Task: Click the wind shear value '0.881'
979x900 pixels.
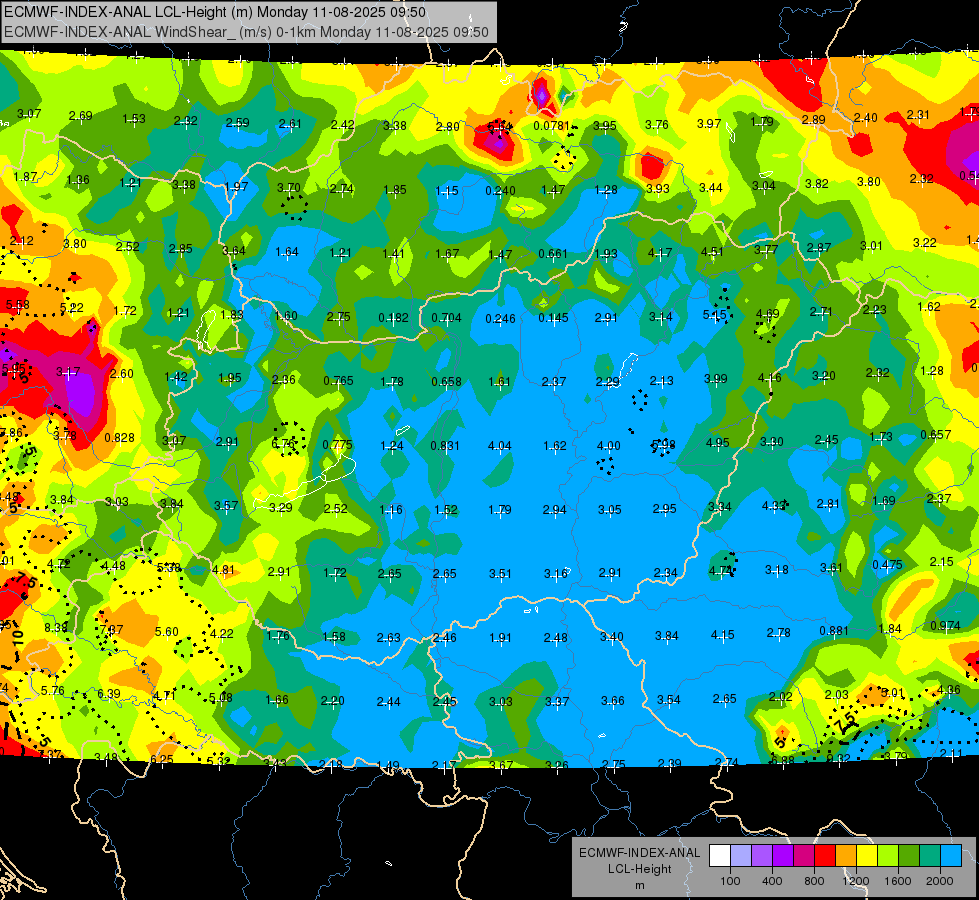Action: [834, 631]
